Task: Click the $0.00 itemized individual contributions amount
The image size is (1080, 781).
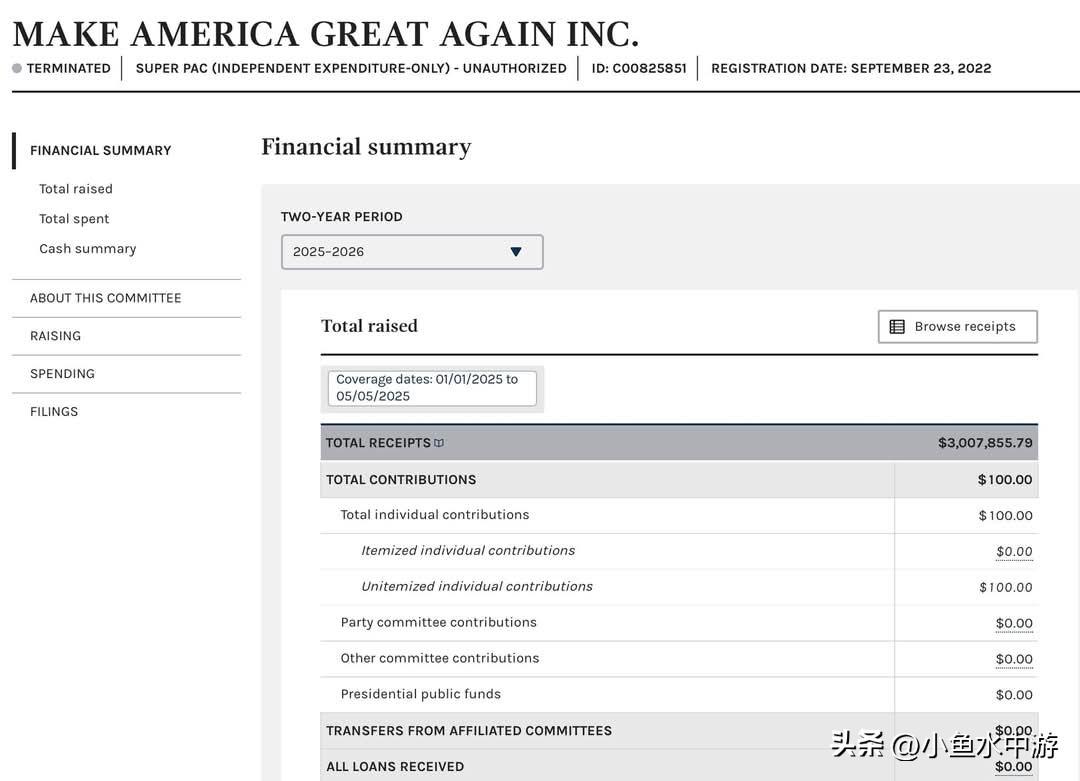Action: pos(1014,552)
